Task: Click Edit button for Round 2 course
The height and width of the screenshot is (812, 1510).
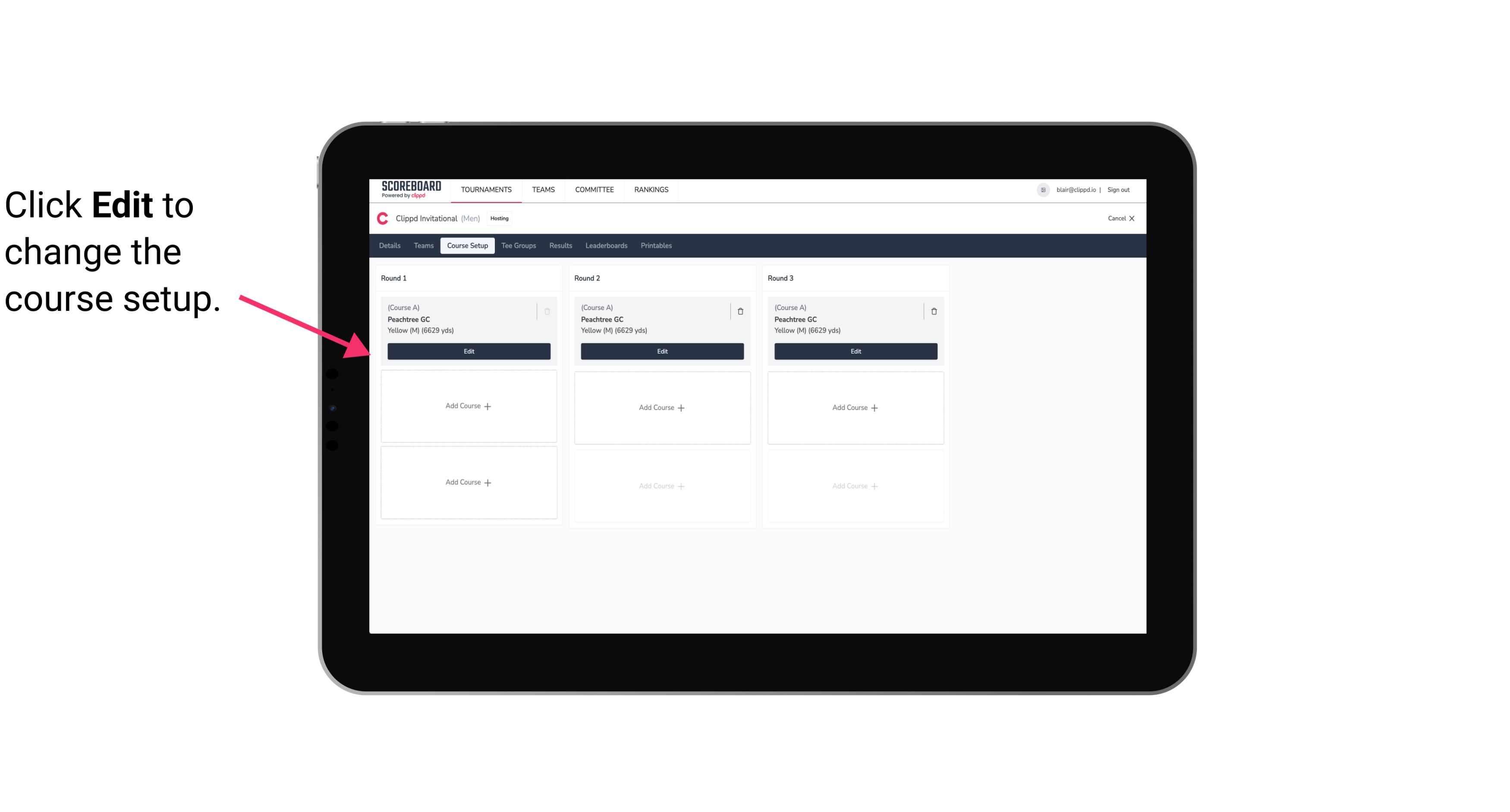Action: (x=661, y=350)
